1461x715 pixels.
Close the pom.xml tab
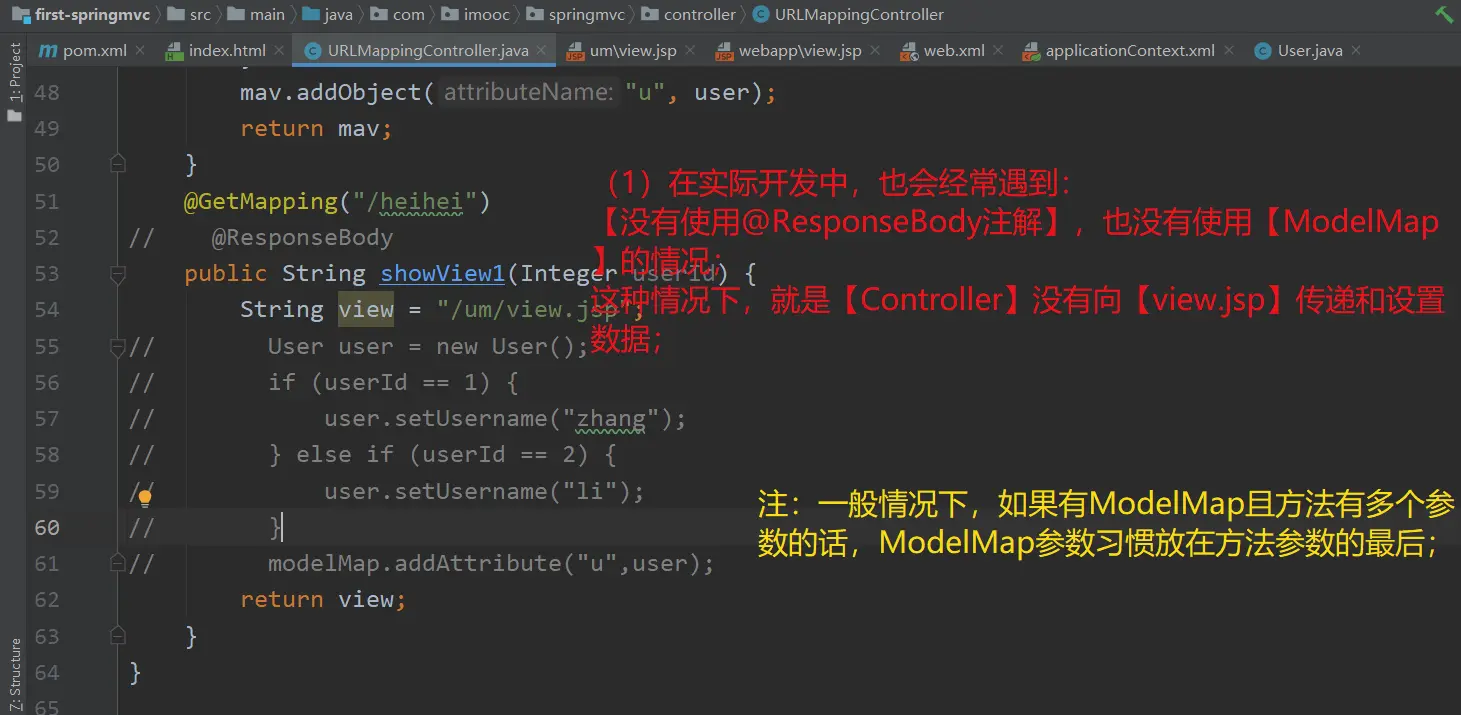(x=140, y=50)
